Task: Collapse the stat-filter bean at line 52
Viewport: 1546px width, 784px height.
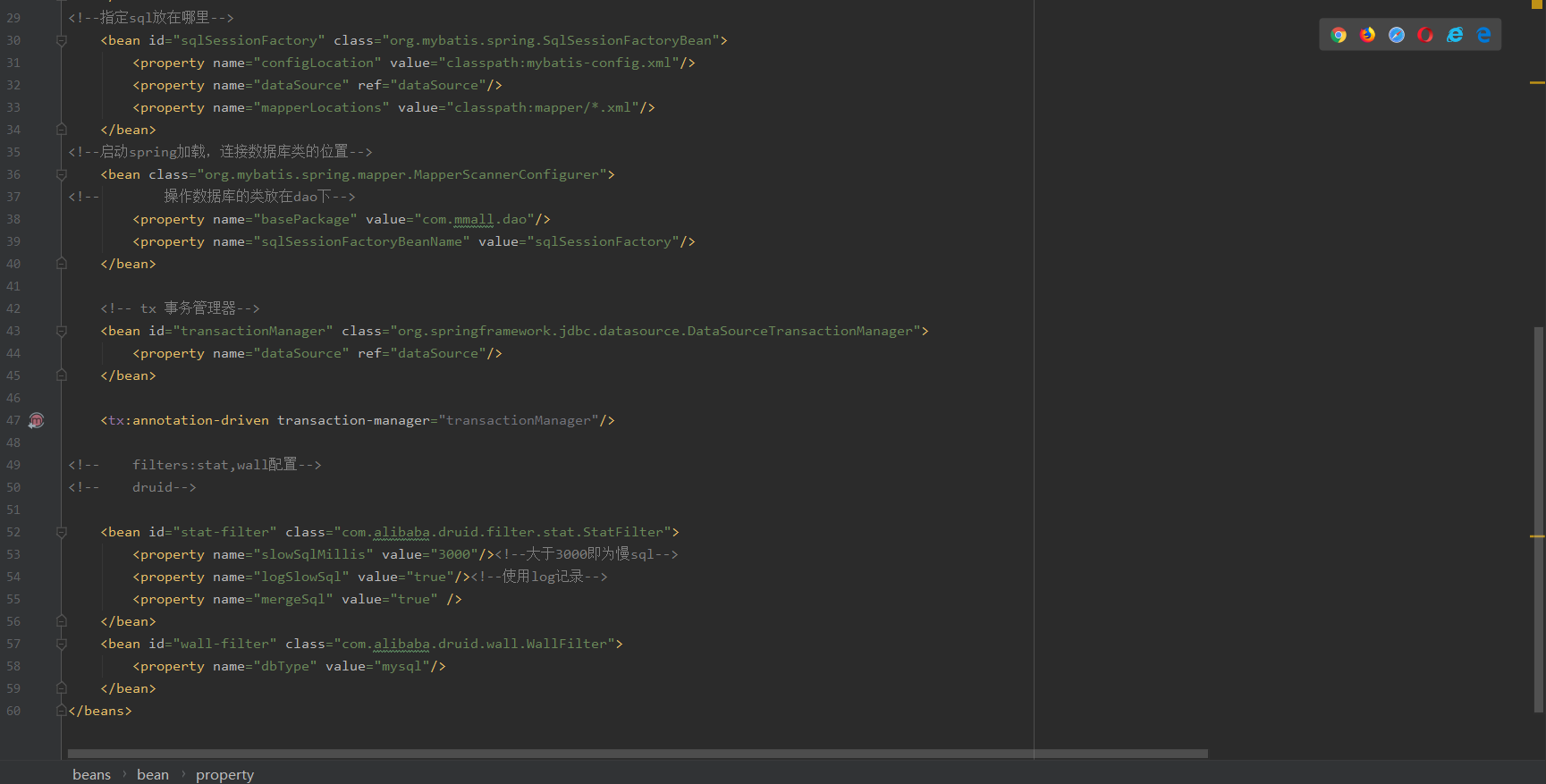Action: pos(62,532)
